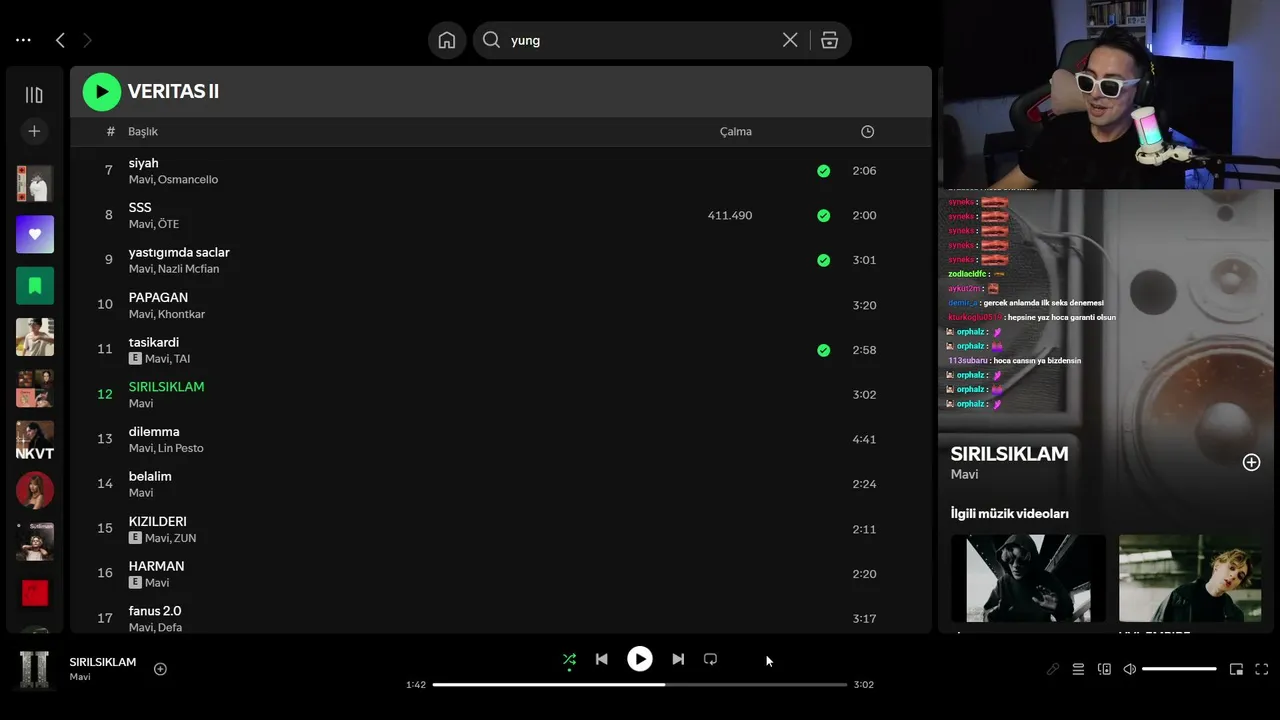The height and width of the screenshot is (720, 1280).
Task: Open the Home page
Action: pyautogui.click(x=447, y=40)
